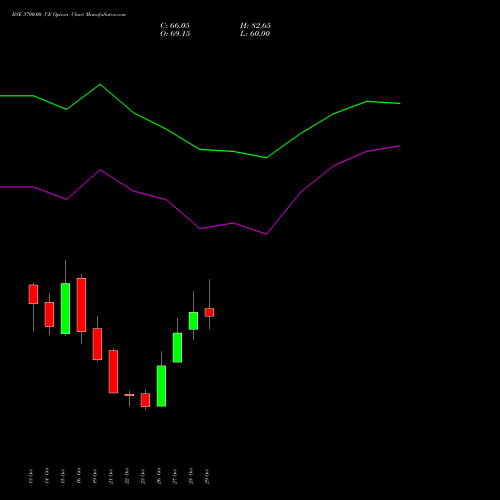Viewport: 500px width, 500px height.
Task: Click the lowest point of the purple line
Action: 266,234
